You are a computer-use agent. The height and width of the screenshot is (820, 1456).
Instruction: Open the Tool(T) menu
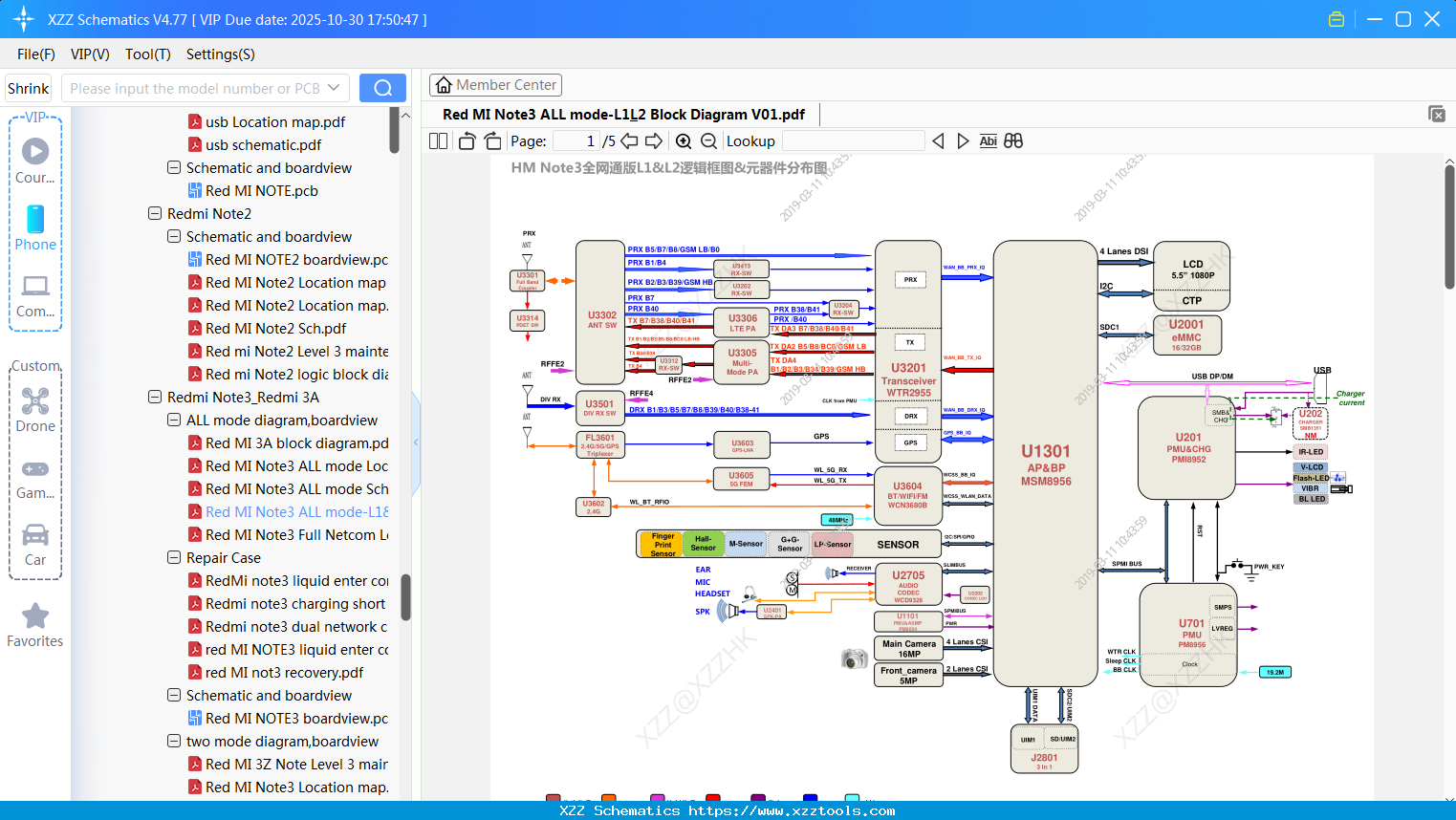(x=147, y=54)
